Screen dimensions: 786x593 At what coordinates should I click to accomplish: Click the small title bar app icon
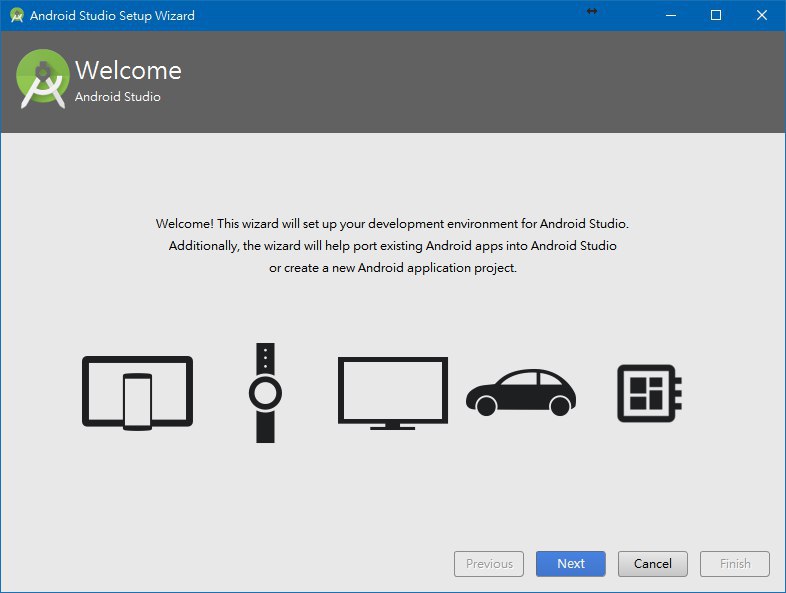(x=16, y=16)
